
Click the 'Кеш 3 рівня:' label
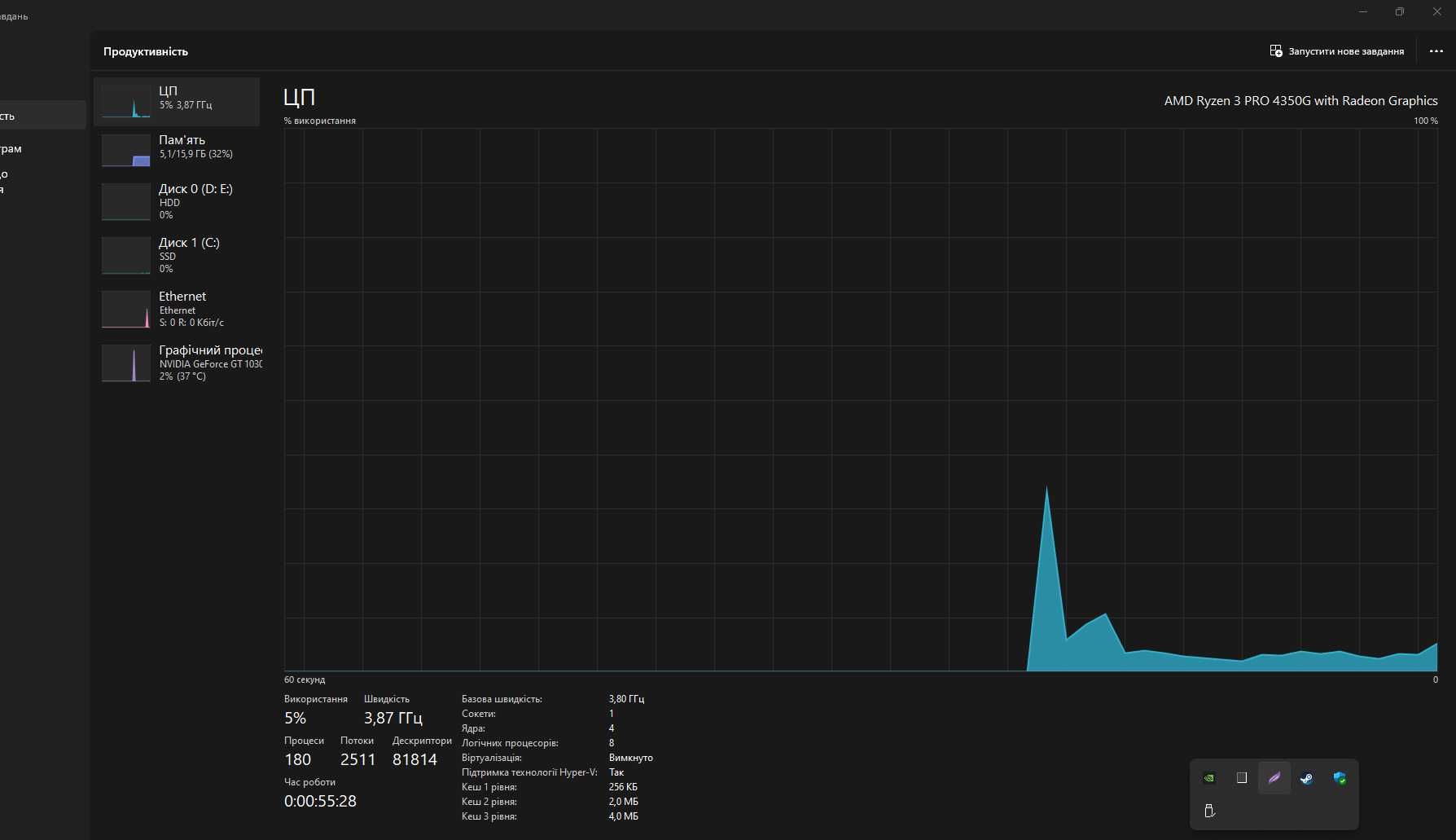489,816
